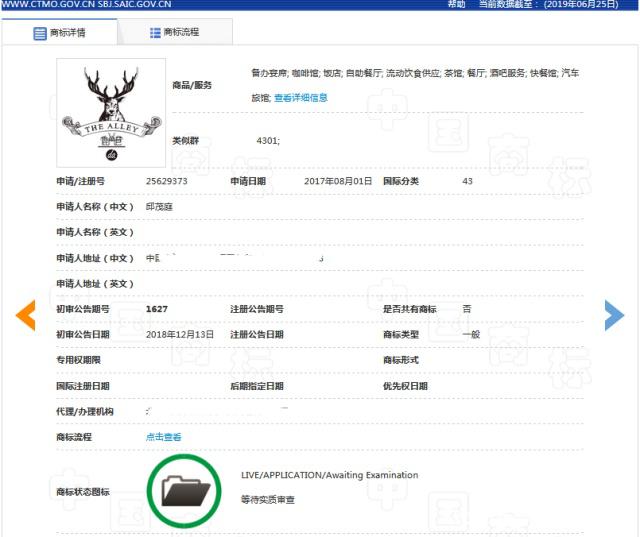Select shared trademark value 否
The width and height of the screenshot is (640, 537).
pyautogui.click(x=467, y=309)
